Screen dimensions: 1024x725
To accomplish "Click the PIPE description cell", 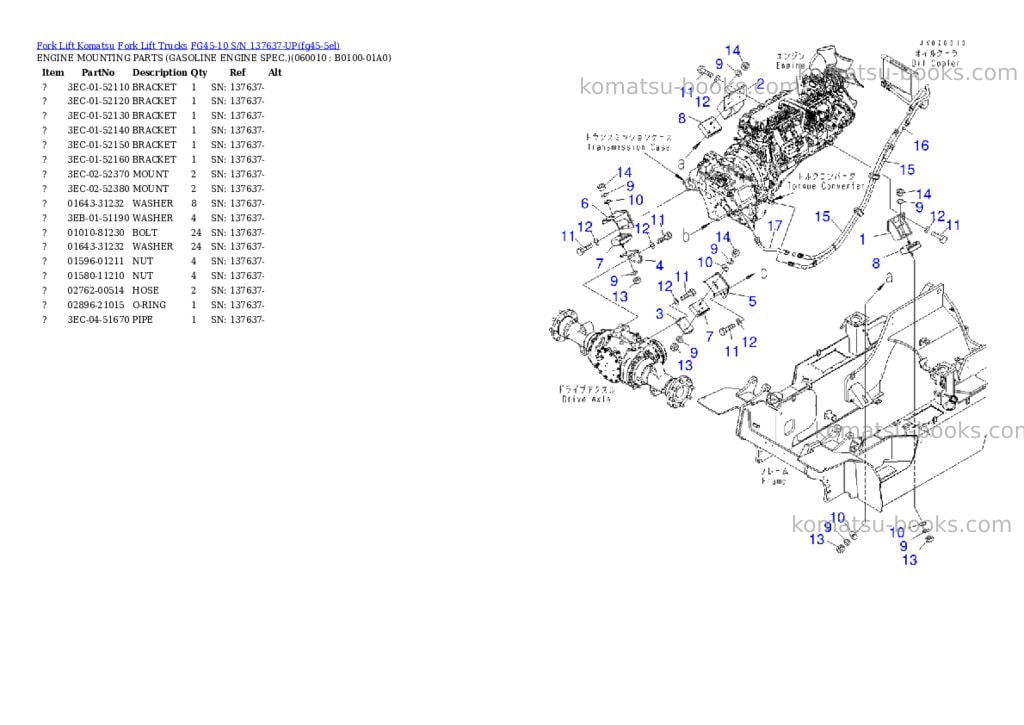I will pos(142,320).
